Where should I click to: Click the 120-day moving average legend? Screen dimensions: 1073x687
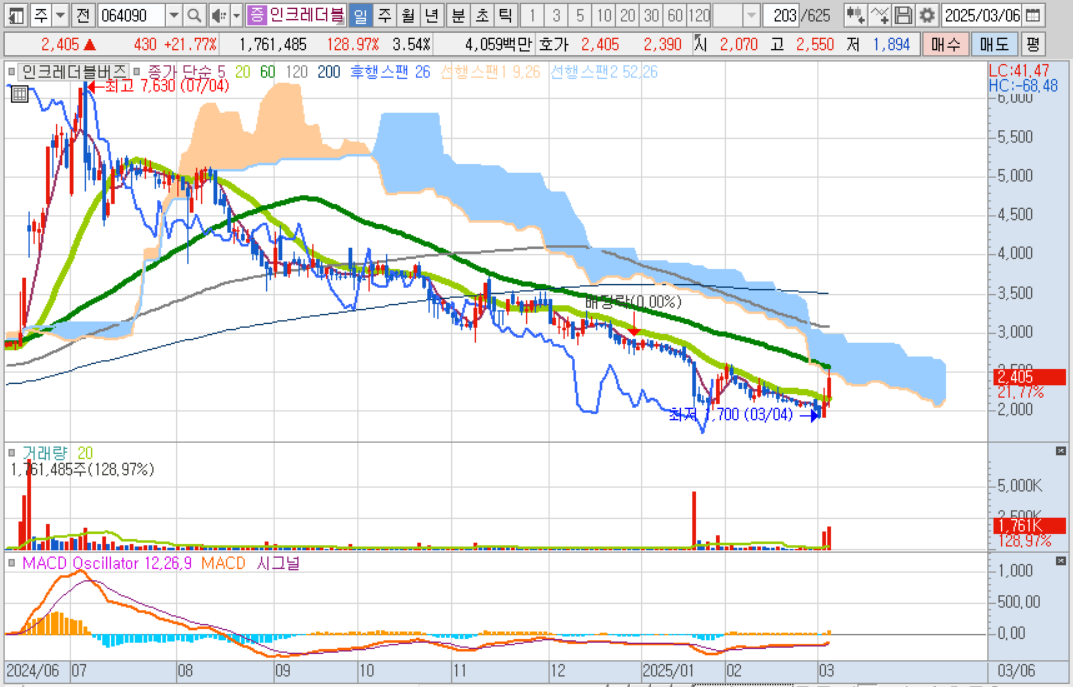(x=297, y=71)
